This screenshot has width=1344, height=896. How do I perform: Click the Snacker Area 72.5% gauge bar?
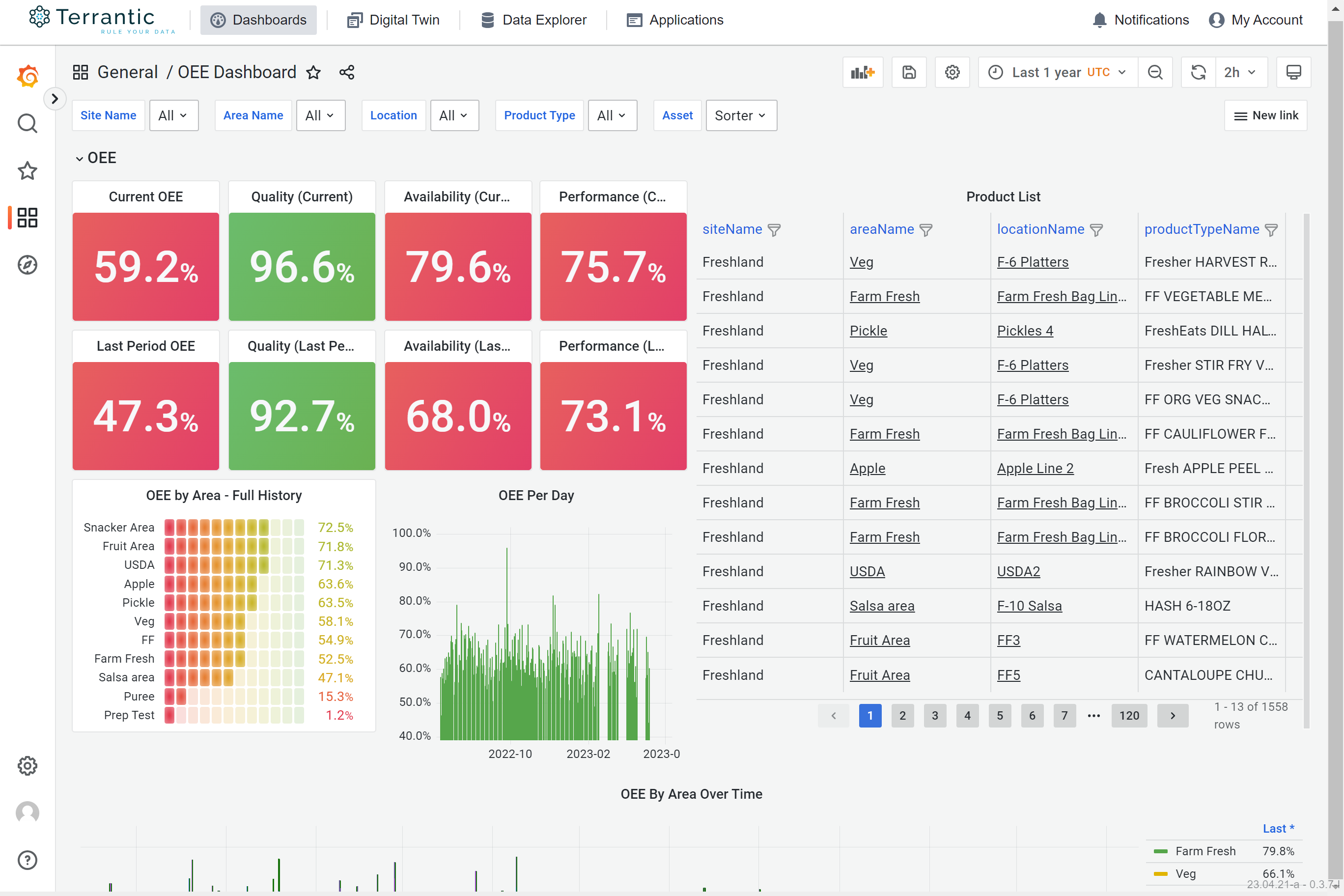(x=234, y=528)
